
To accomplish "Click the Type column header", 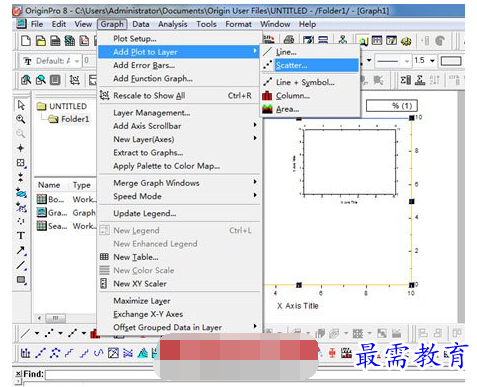I will click(82, 185).
